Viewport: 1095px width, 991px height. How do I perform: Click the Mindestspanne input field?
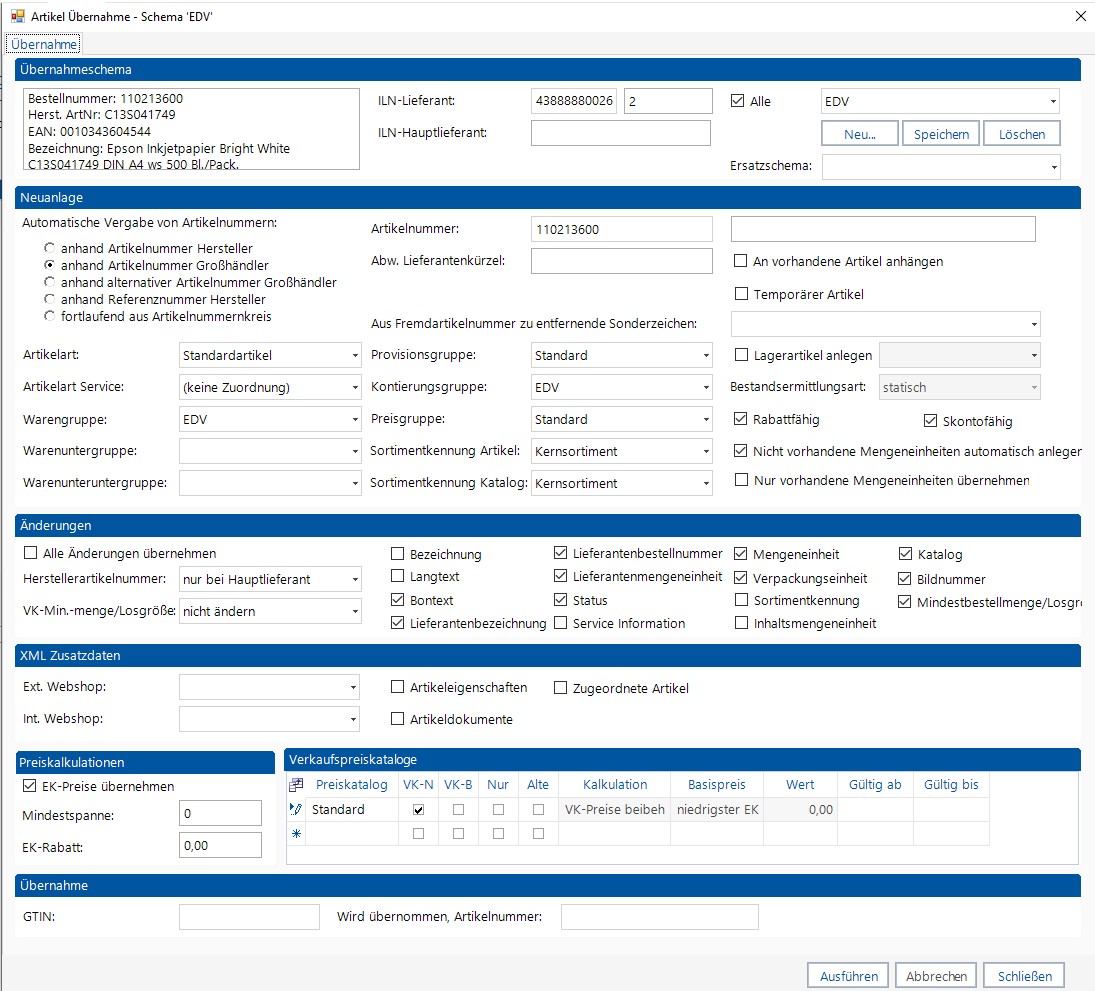(x=220, y=813)
